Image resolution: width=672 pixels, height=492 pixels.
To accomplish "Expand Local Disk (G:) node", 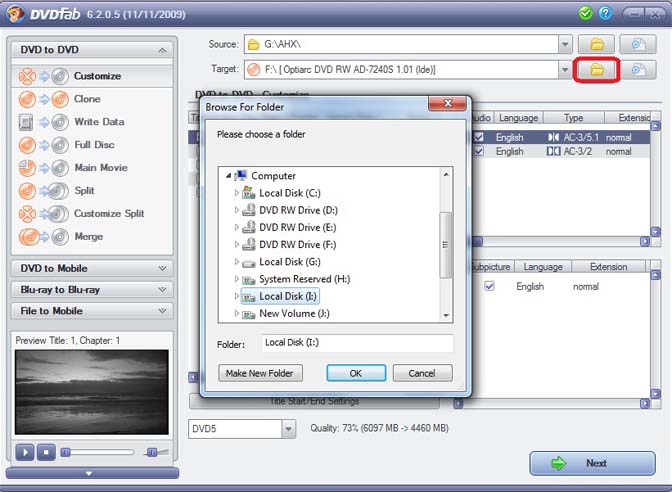I will (236, 262).
